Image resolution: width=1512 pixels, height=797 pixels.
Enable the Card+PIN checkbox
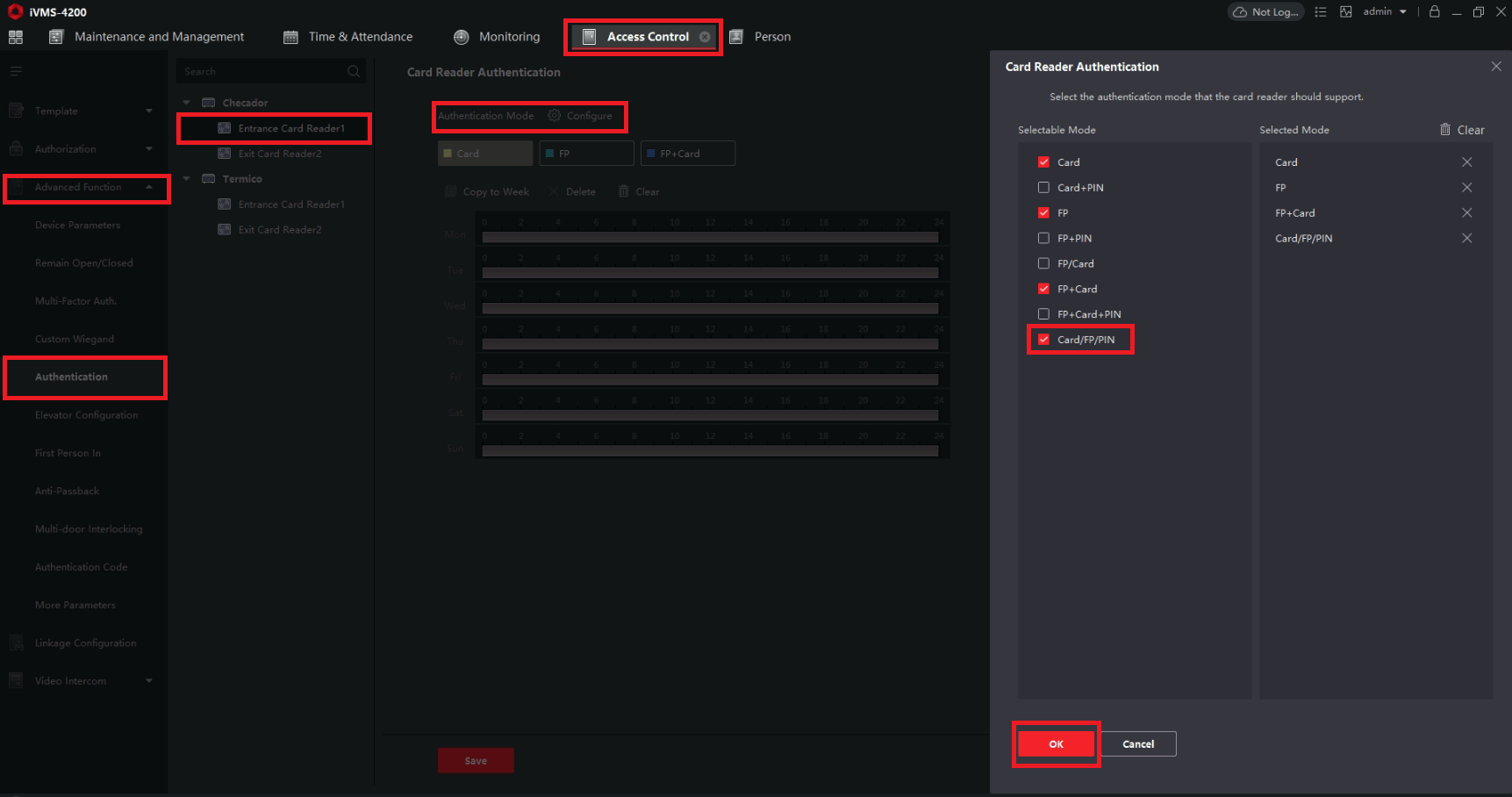[x=1043, y=188]
